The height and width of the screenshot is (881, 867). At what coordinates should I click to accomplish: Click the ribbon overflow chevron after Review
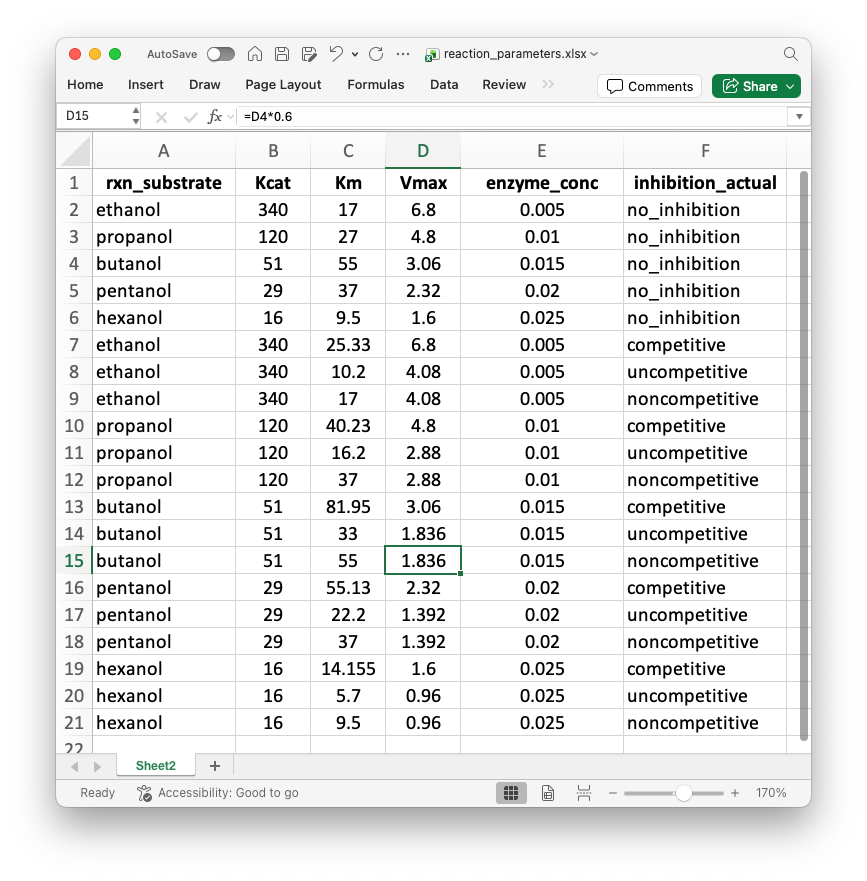click(x=548, y=85)
